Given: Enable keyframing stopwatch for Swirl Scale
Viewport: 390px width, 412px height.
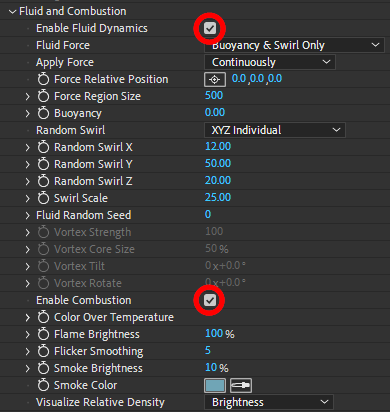Looking at the screenshot, I should tap(43, 198).
